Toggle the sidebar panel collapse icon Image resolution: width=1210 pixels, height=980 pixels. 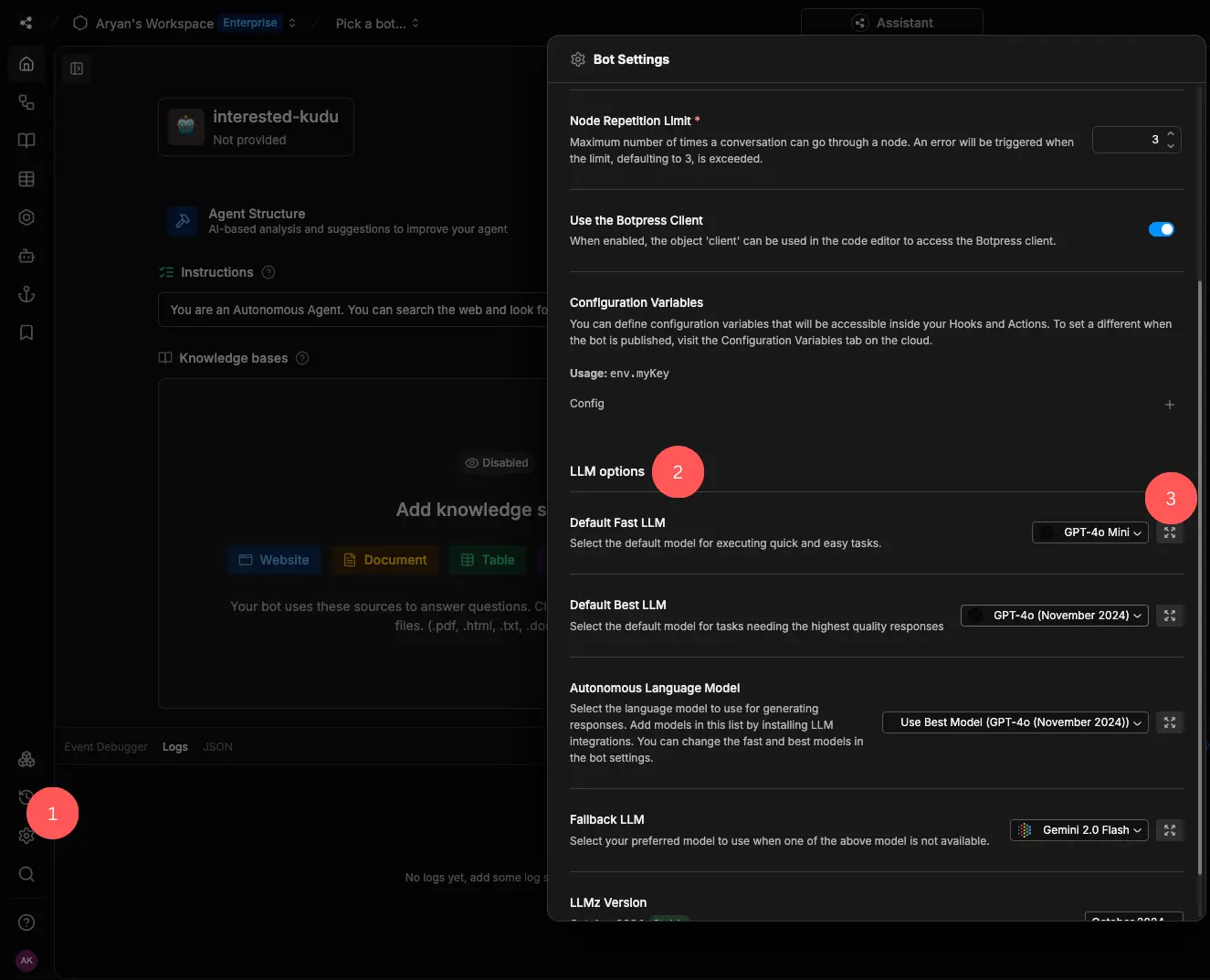click(x=77, y=68)
